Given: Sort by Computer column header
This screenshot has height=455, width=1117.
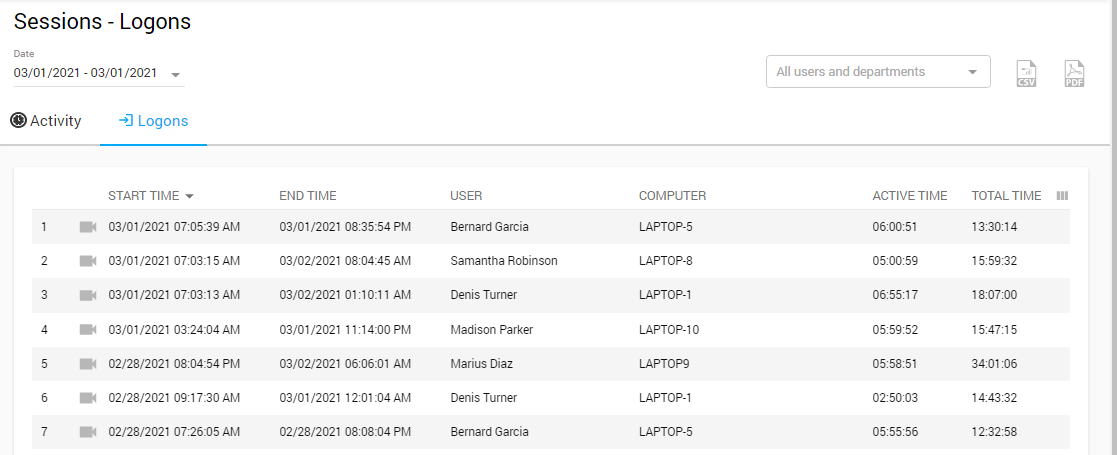Looking at the screenshot, I should tap(672, 196).
